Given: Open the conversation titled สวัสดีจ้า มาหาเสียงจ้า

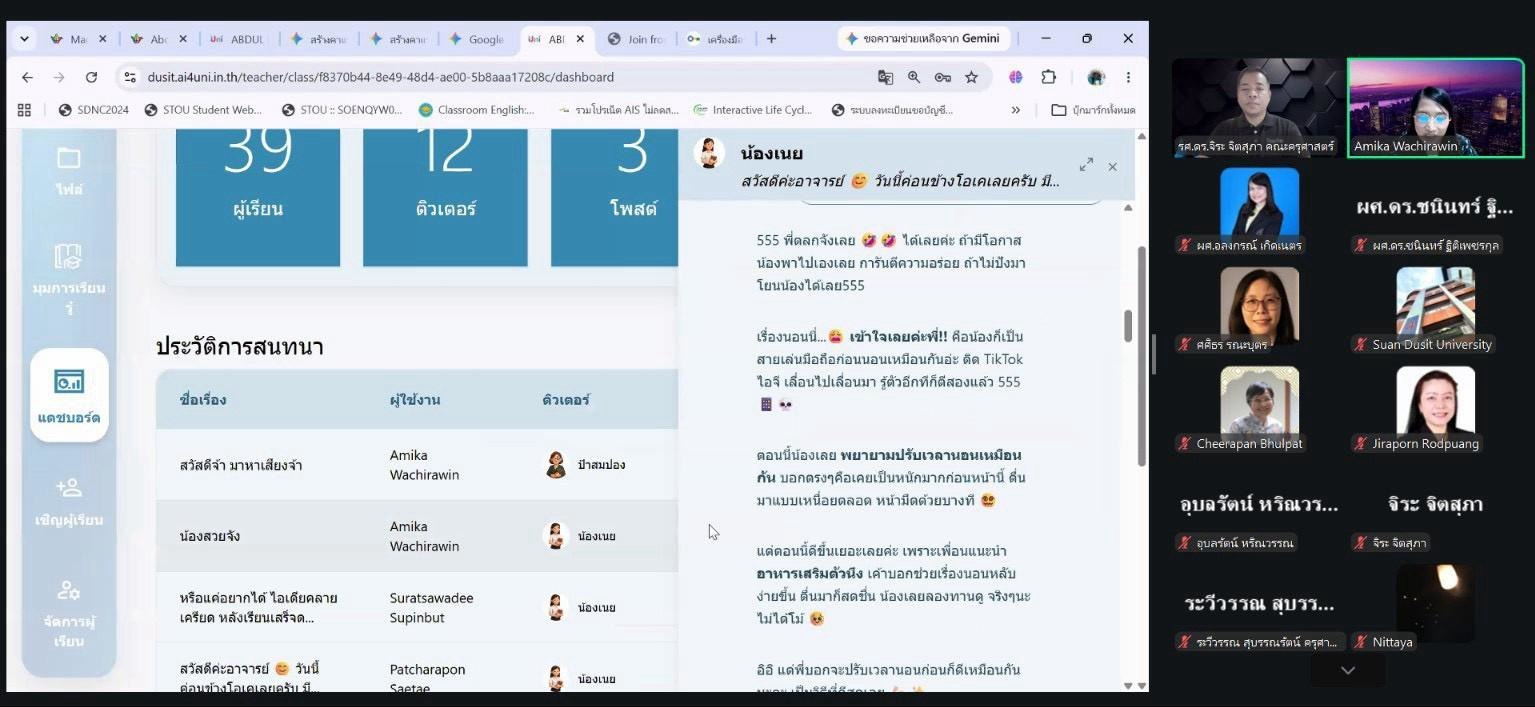Looking at the screenshot, I should pyautogui.click(x=240, y=465).
